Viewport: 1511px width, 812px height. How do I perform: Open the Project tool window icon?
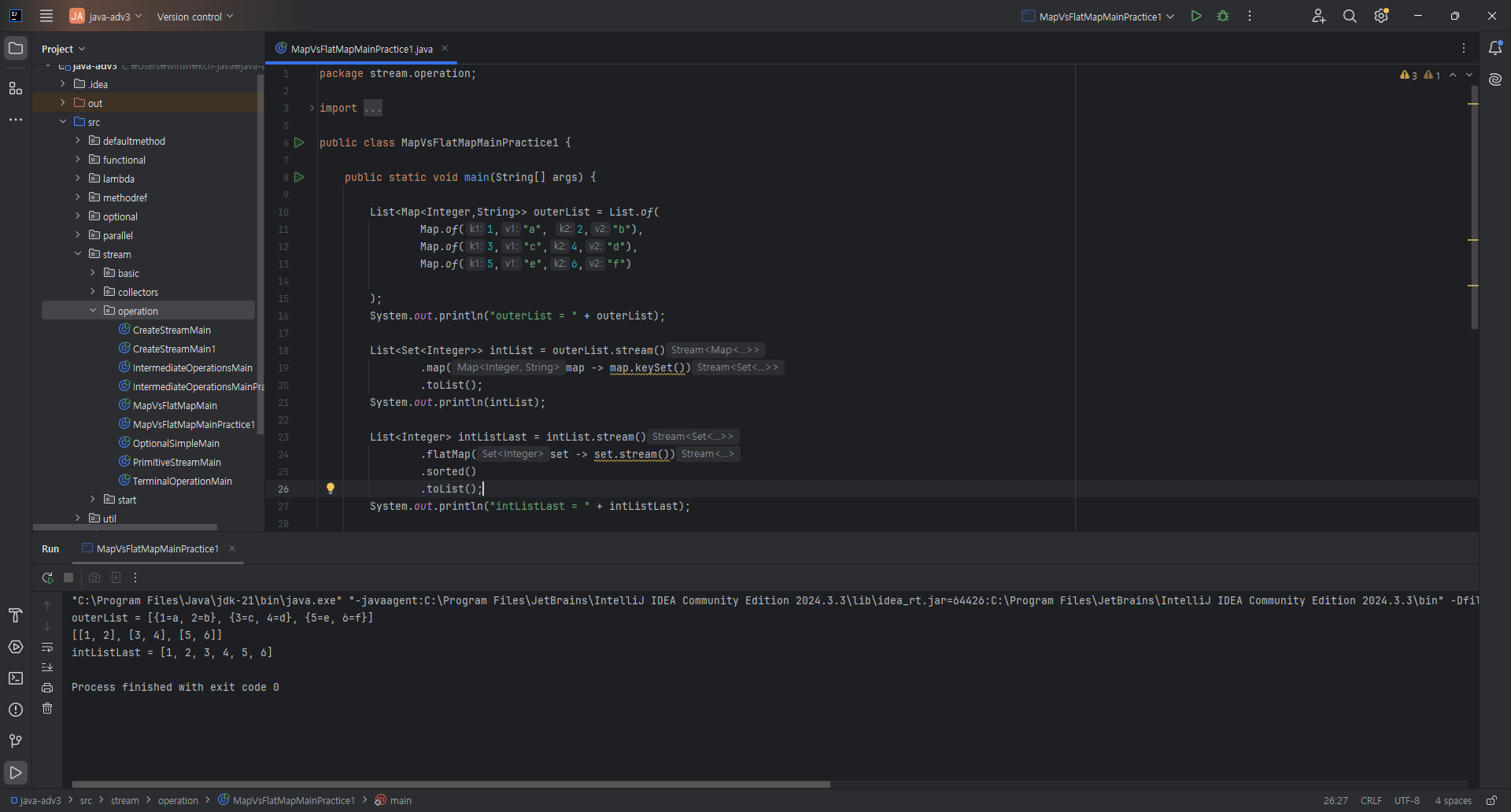click(x=16, y=48)
